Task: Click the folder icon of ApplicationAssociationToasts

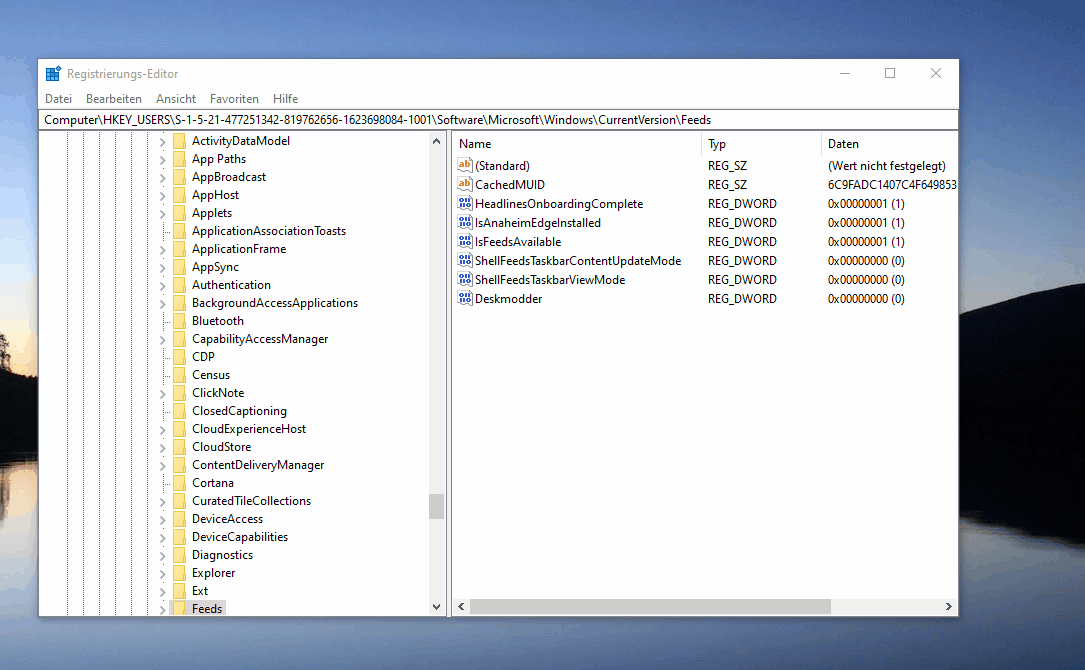Action: (x=179, y=231)
